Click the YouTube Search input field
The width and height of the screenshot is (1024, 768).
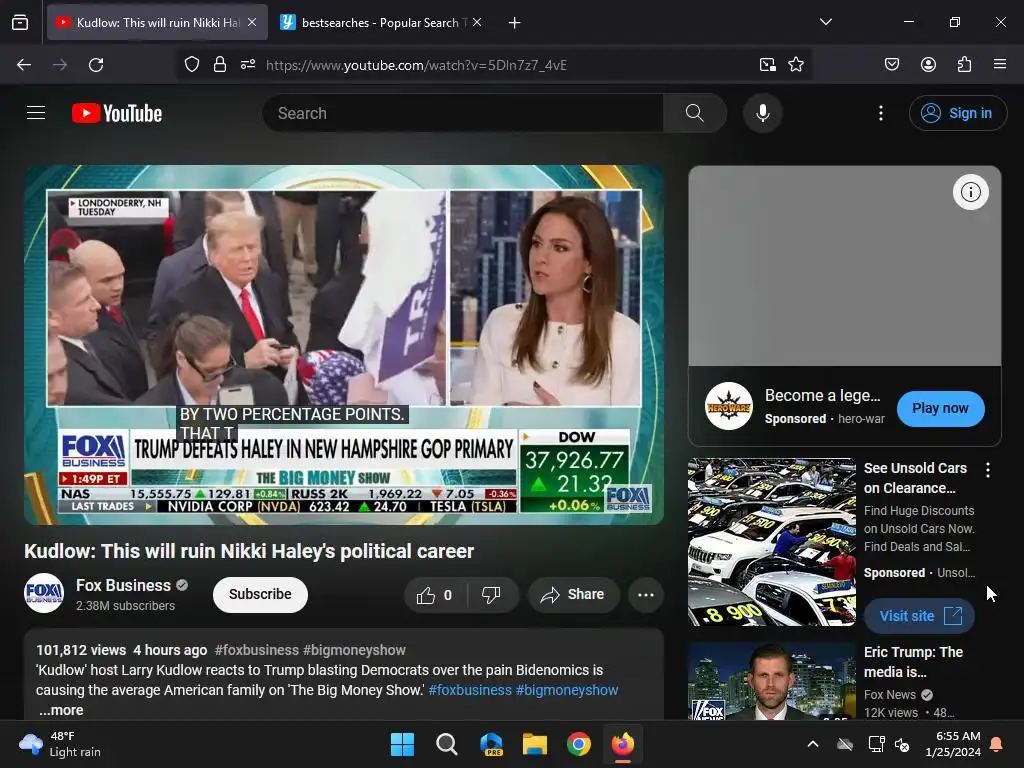[464, 113]
